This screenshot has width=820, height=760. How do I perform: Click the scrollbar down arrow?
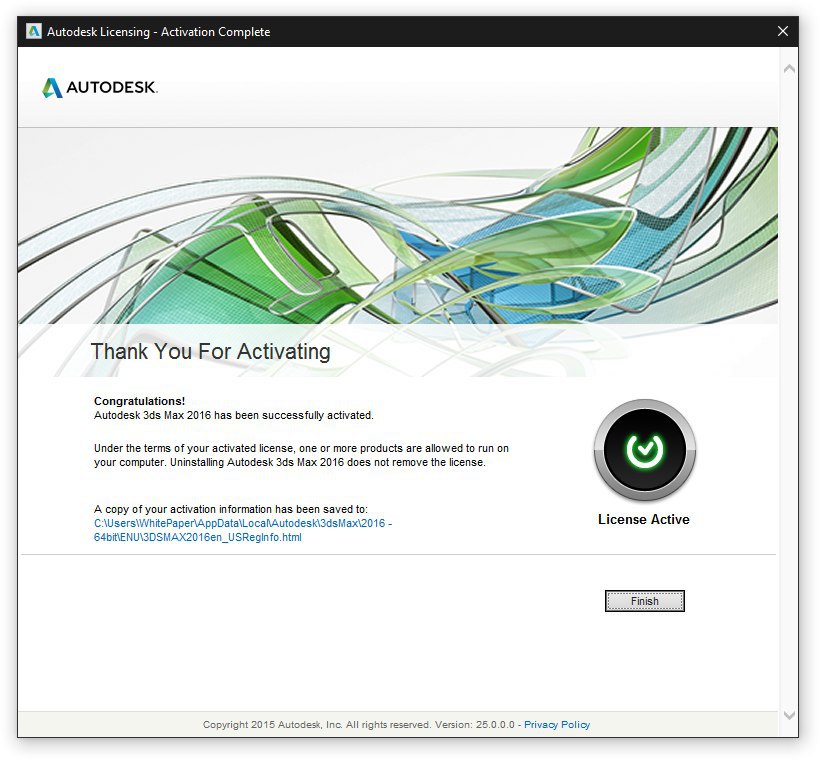(x=789, y=714)
